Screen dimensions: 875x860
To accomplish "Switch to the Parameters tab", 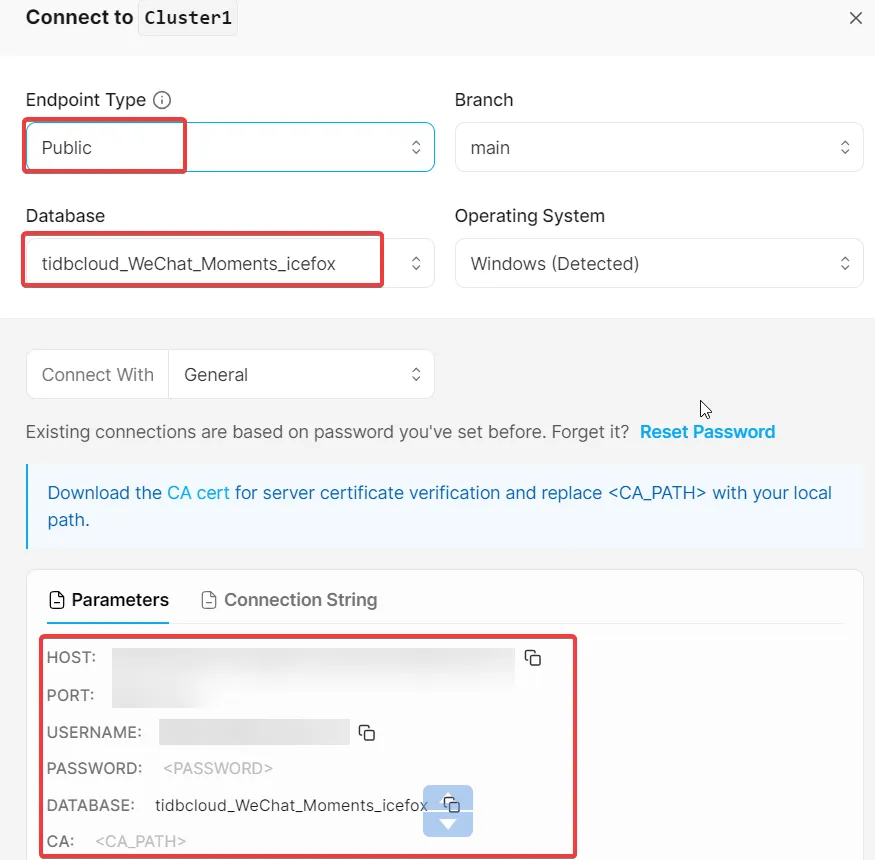I will coord(109,600).
